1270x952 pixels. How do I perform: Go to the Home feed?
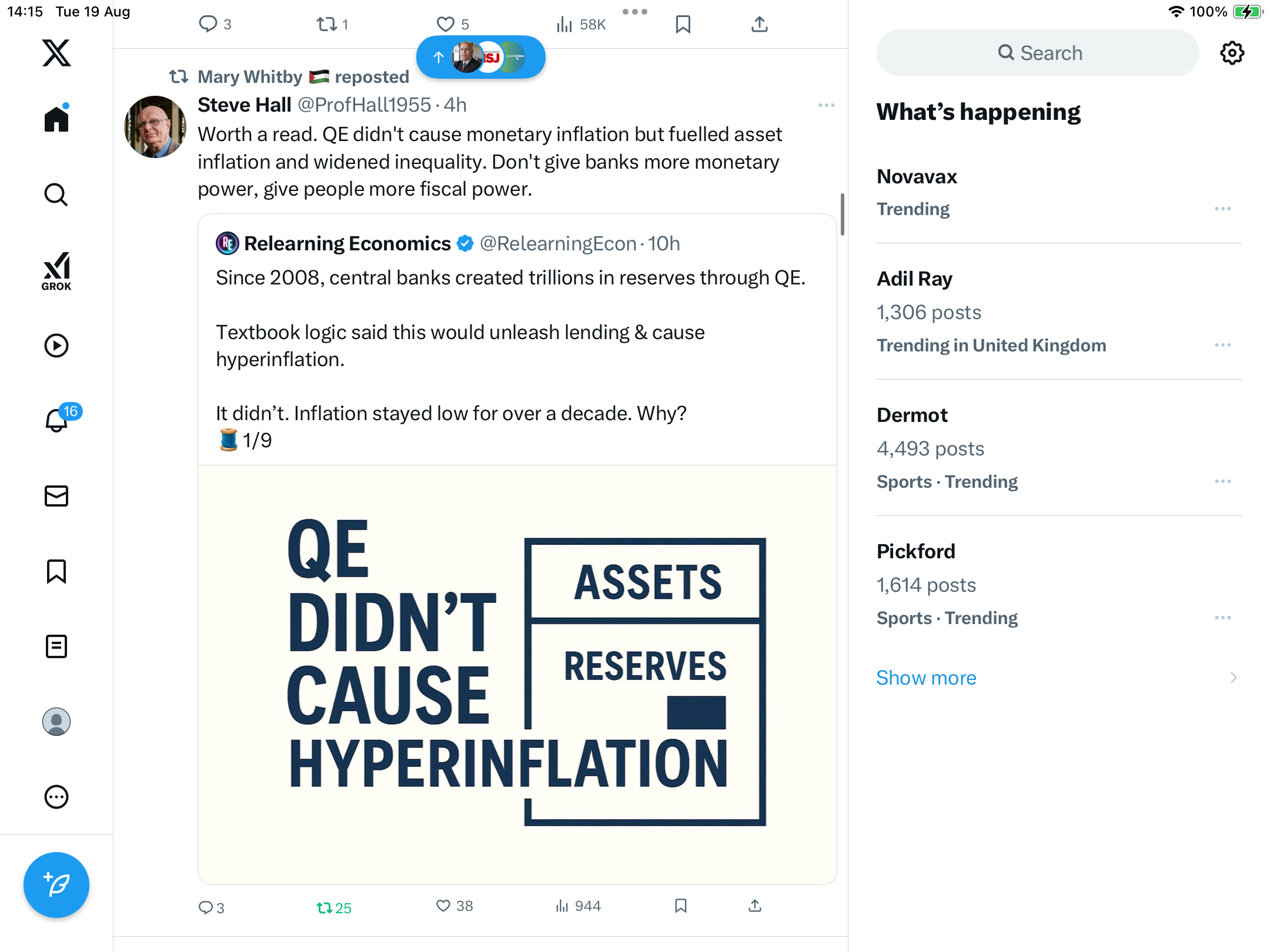click(56, 119)
